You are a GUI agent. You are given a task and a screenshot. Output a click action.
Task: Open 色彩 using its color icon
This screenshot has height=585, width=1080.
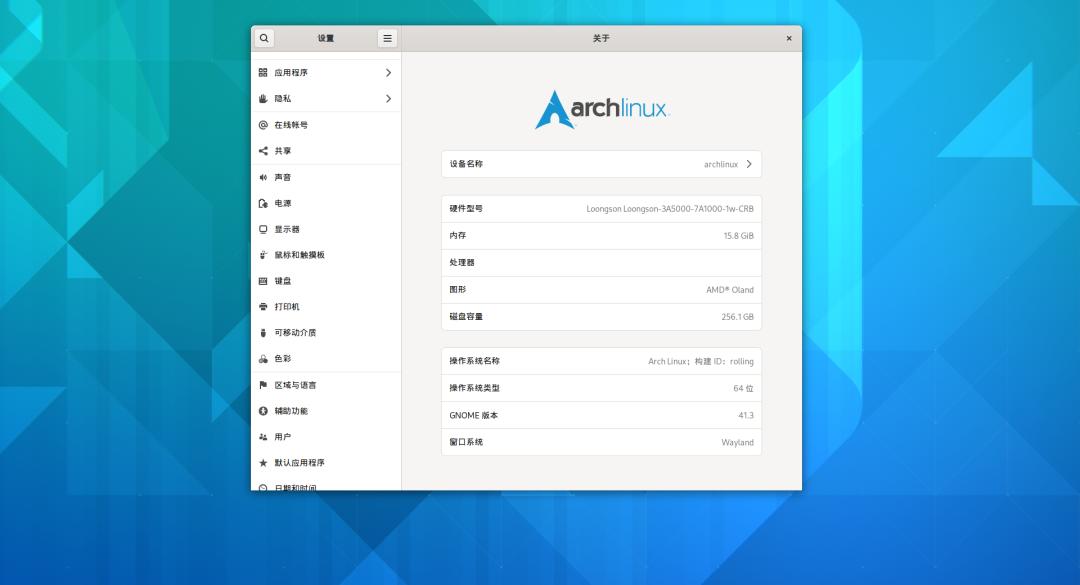264,358
